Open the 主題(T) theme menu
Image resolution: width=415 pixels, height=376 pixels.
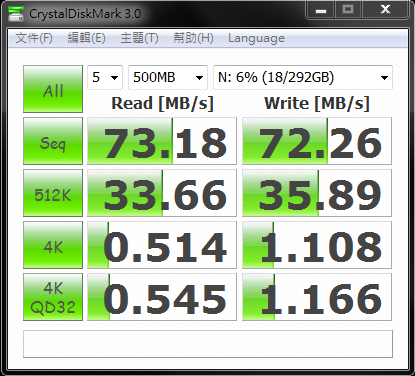point(139,38)
